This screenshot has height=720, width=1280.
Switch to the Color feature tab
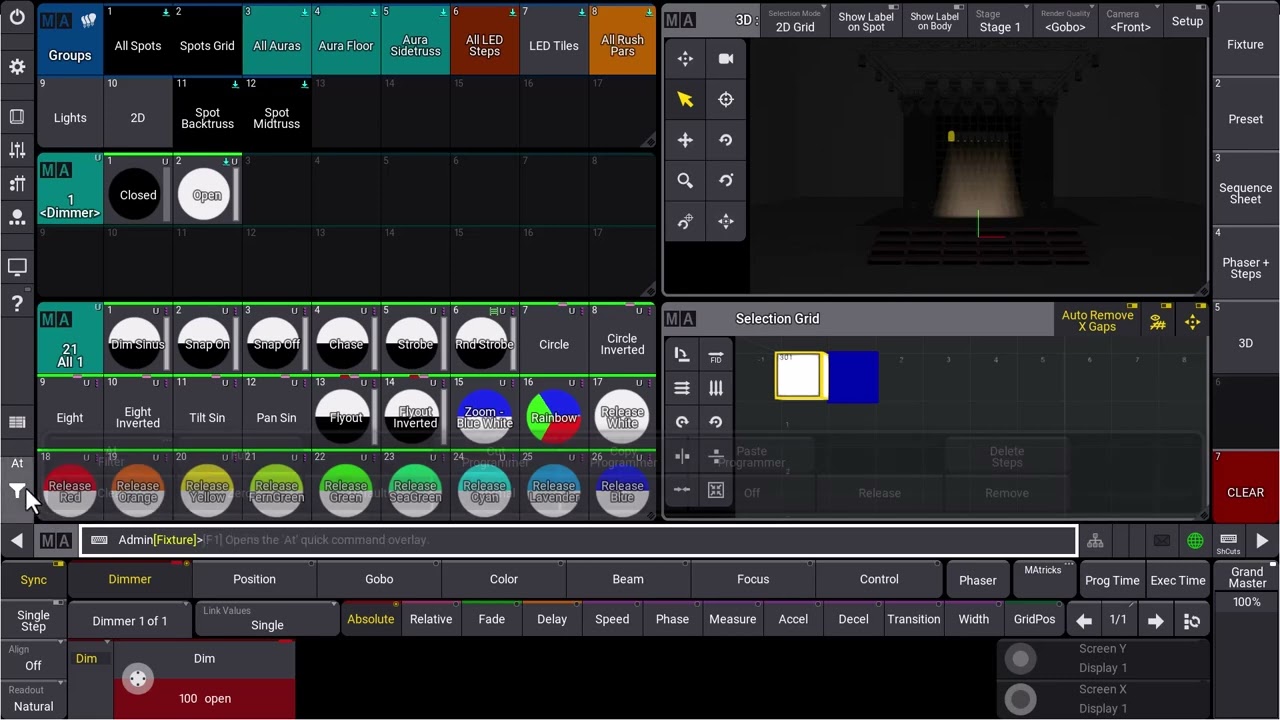(x=504, y=579)
